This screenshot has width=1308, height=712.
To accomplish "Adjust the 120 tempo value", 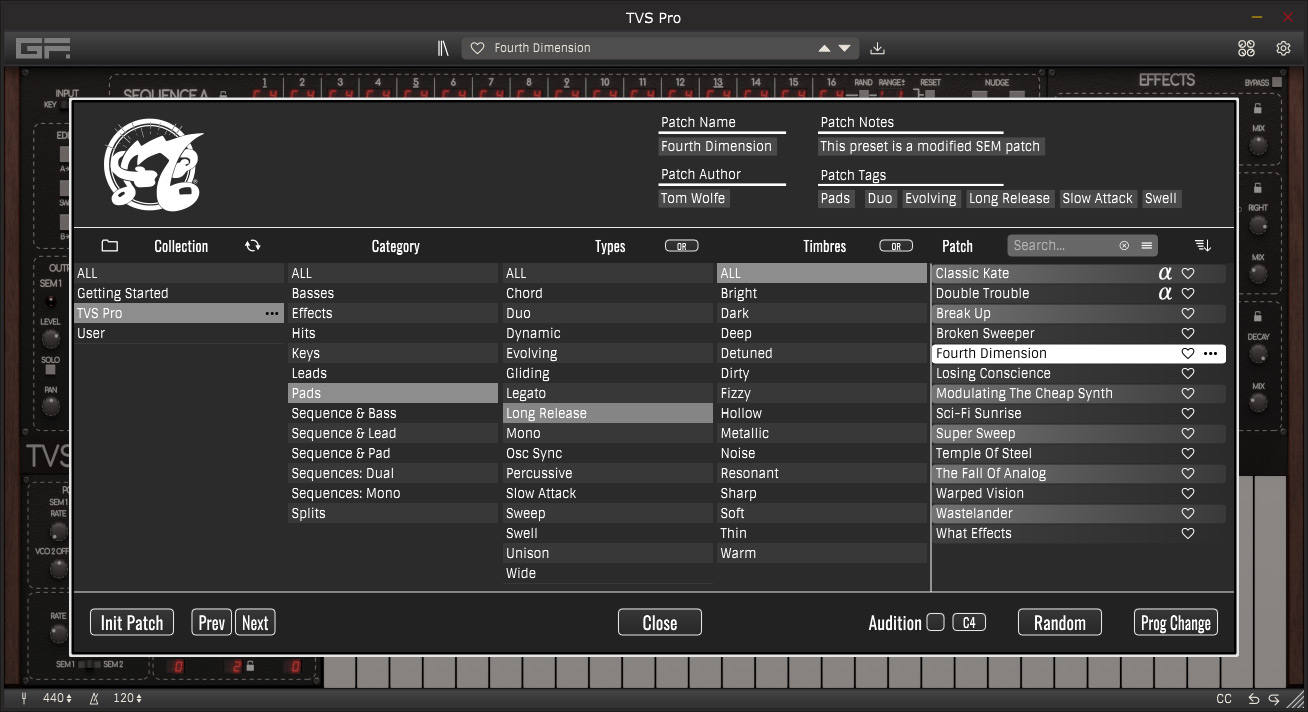I will pyautogui.click(x=127, y=698).
